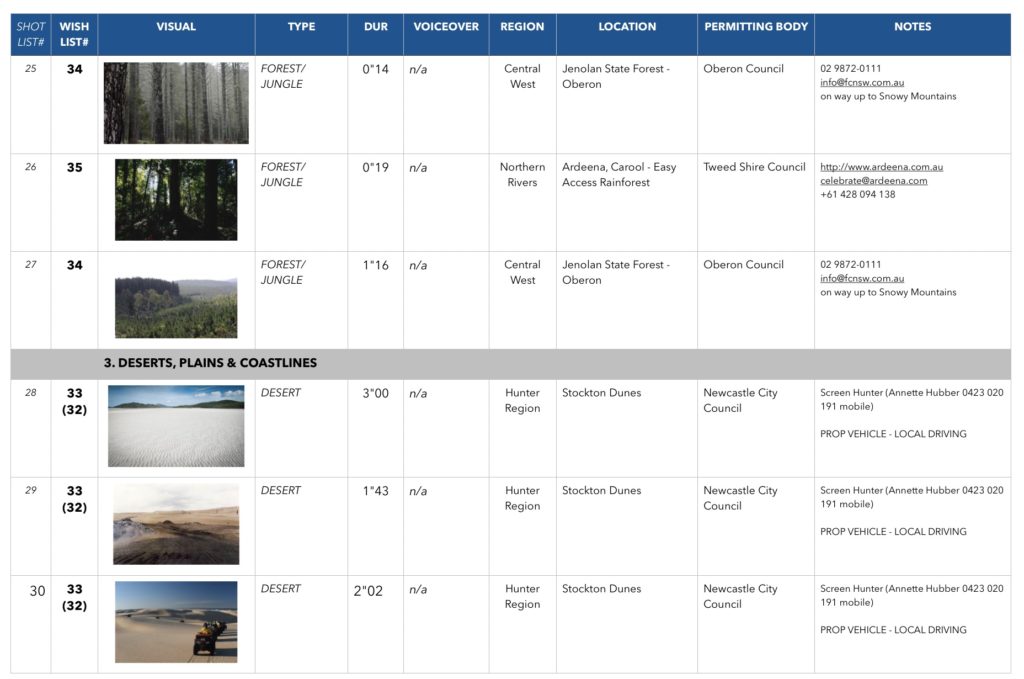The image size is (1024, 679).
Task: Click the LOCATION column header
Action: pyautogui.click(x=627, y=34)
